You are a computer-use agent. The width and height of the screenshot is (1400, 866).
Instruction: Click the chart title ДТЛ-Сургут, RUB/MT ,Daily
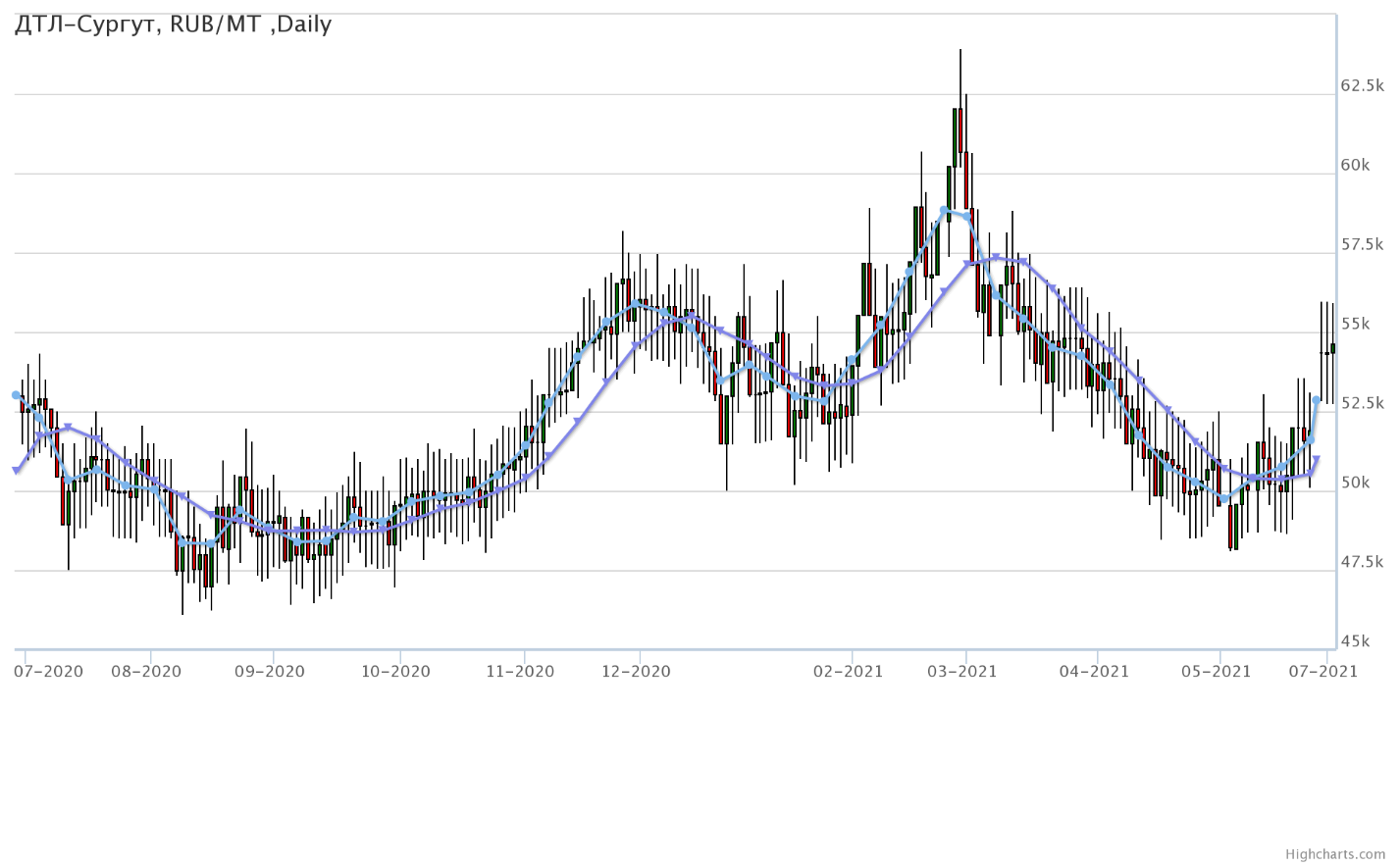point(174,25)
